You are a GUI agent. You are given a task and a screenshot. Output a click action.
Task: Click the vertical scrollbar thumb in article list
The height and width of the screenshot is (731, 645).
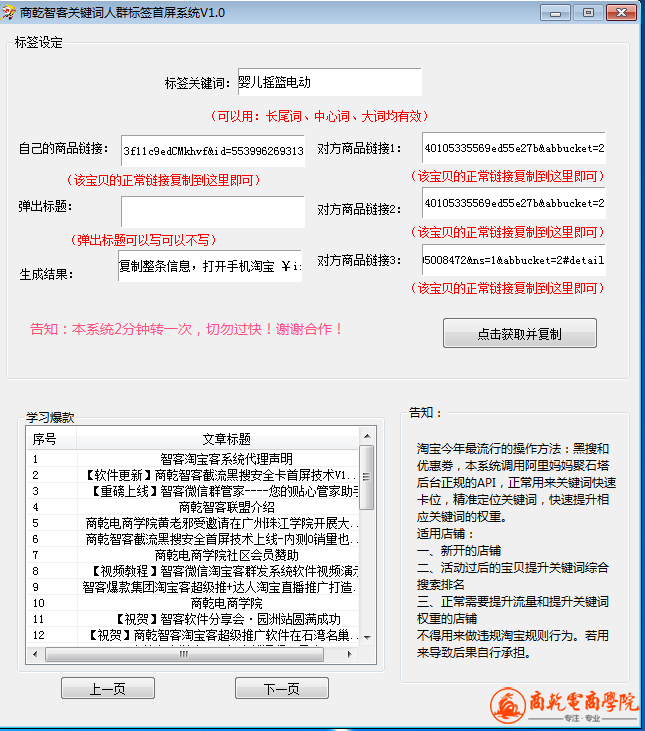point(367,477)
